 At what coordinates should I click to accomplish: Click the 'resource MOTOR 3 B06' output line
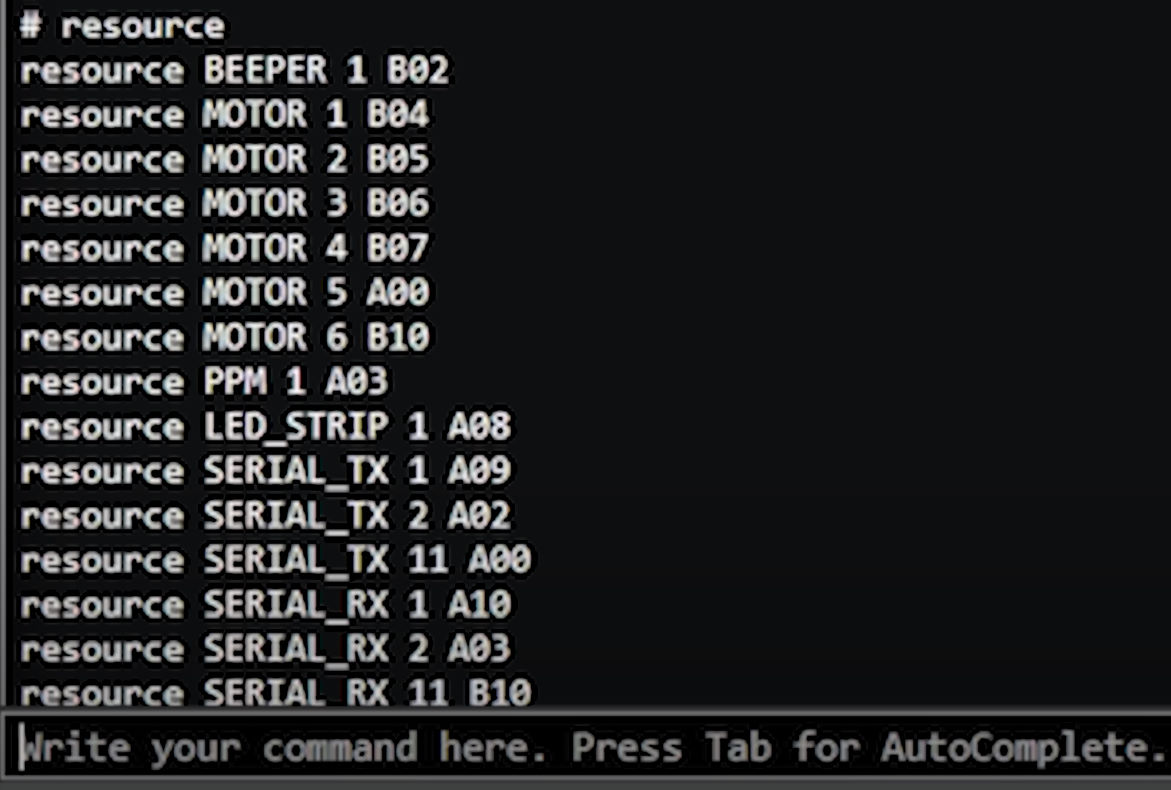coord(224,204)
